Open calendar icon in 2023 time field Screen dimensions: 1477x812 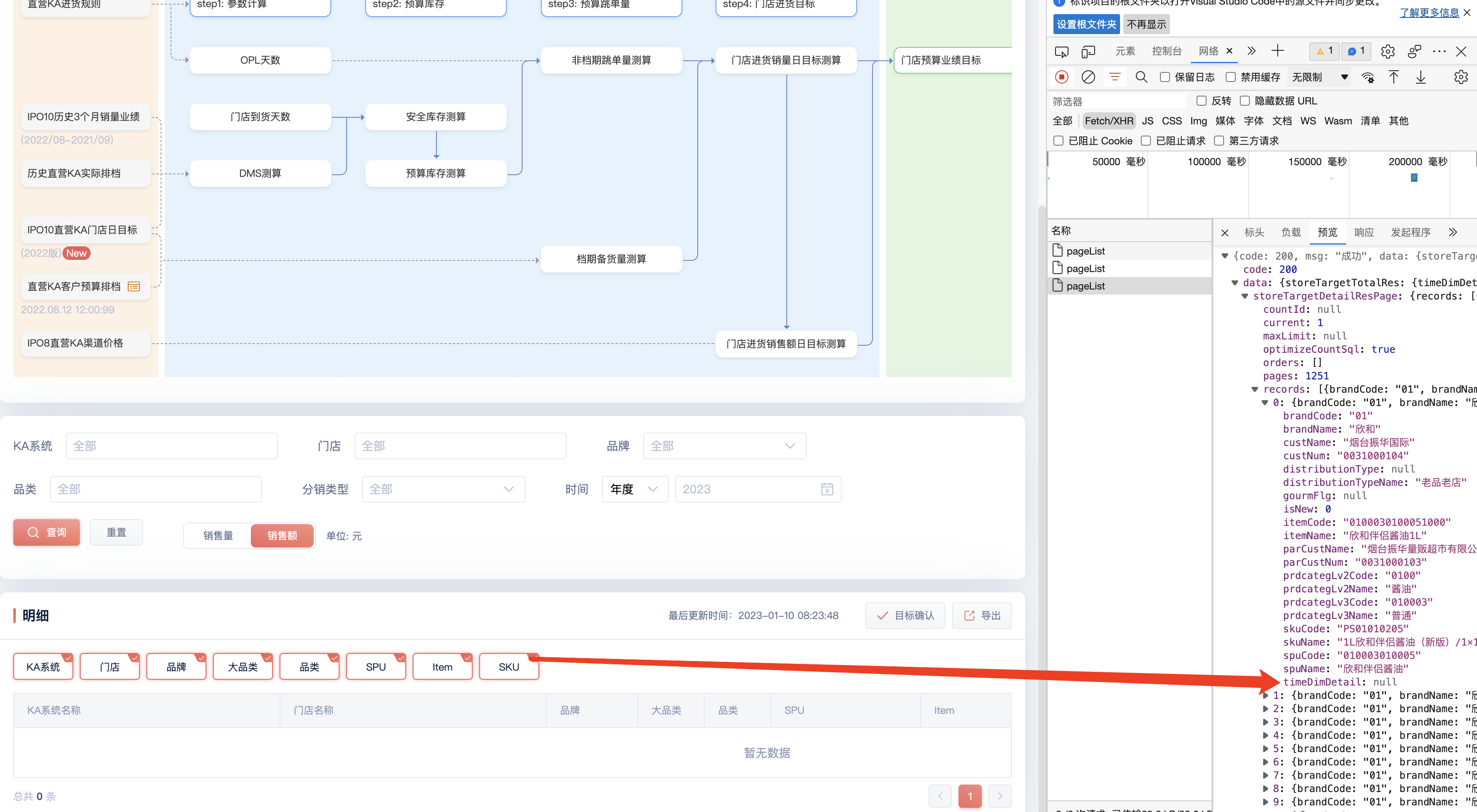click(x=827, y=489)
